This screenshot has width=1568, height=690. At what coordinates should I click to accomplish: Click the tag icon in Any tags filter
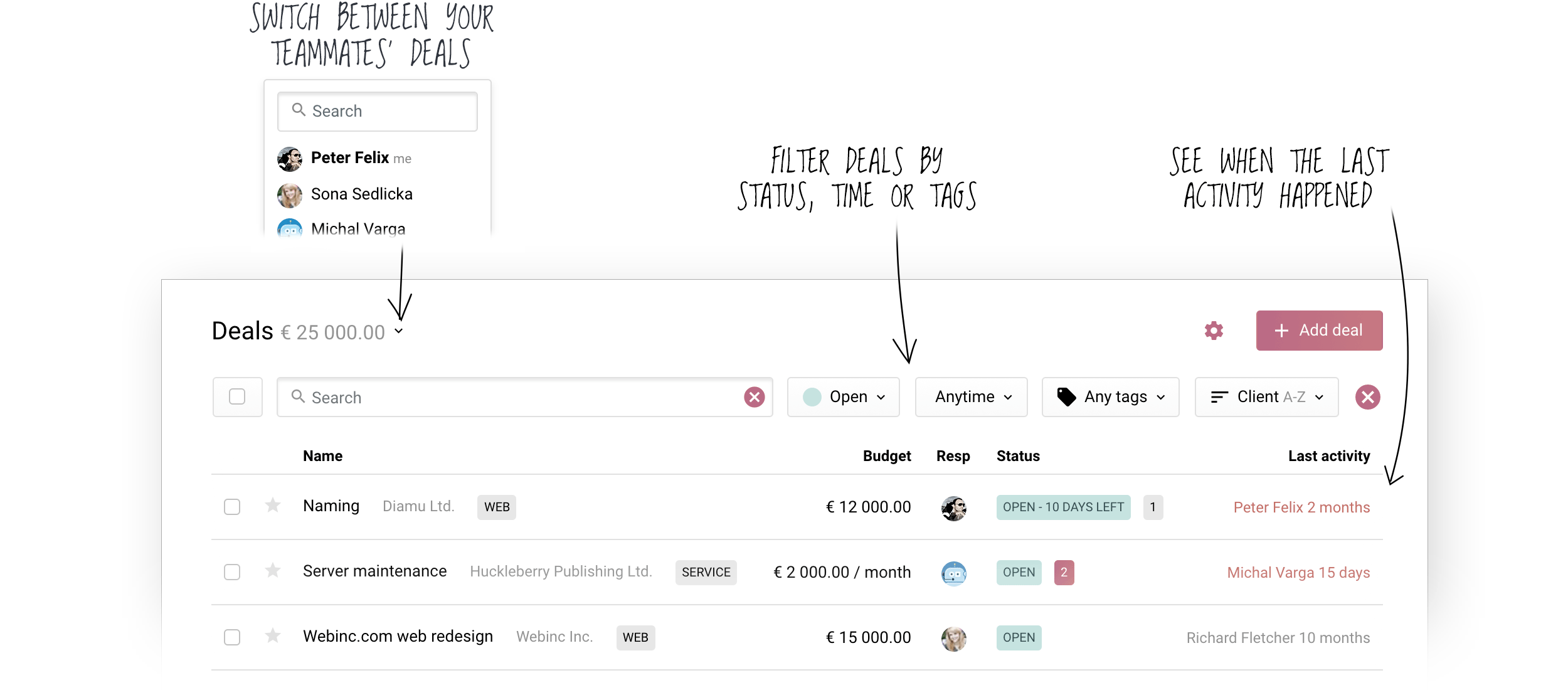click(x=1067, y=397)
